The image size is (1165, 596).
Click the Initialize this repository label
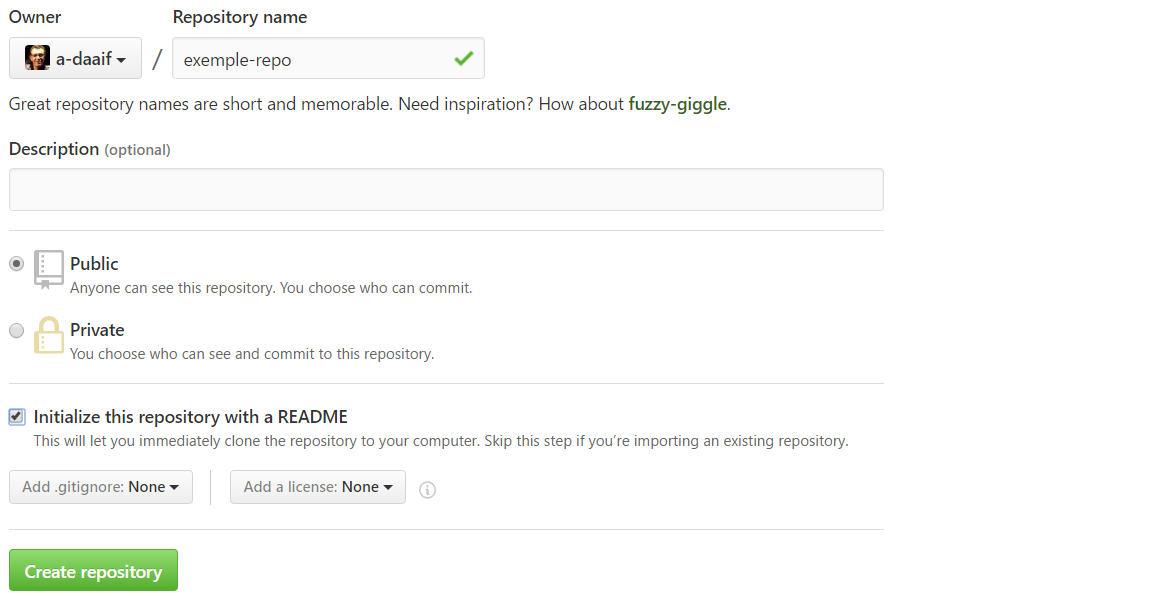[191, 417]
